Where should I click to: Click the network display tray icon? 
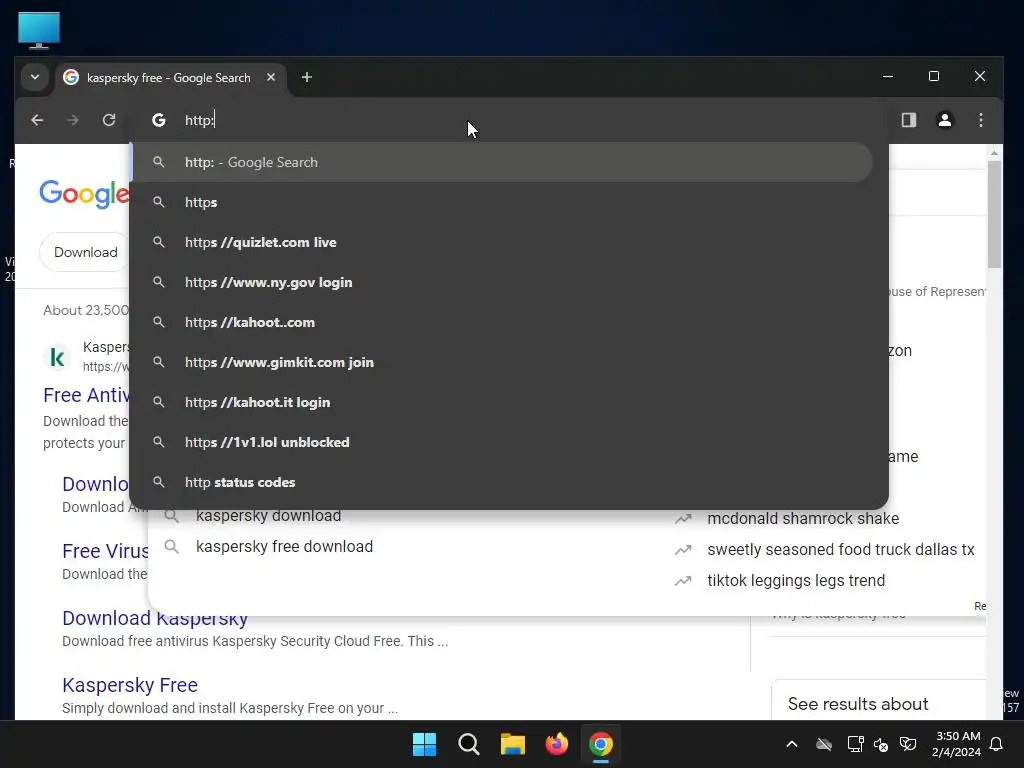point(855,744)
